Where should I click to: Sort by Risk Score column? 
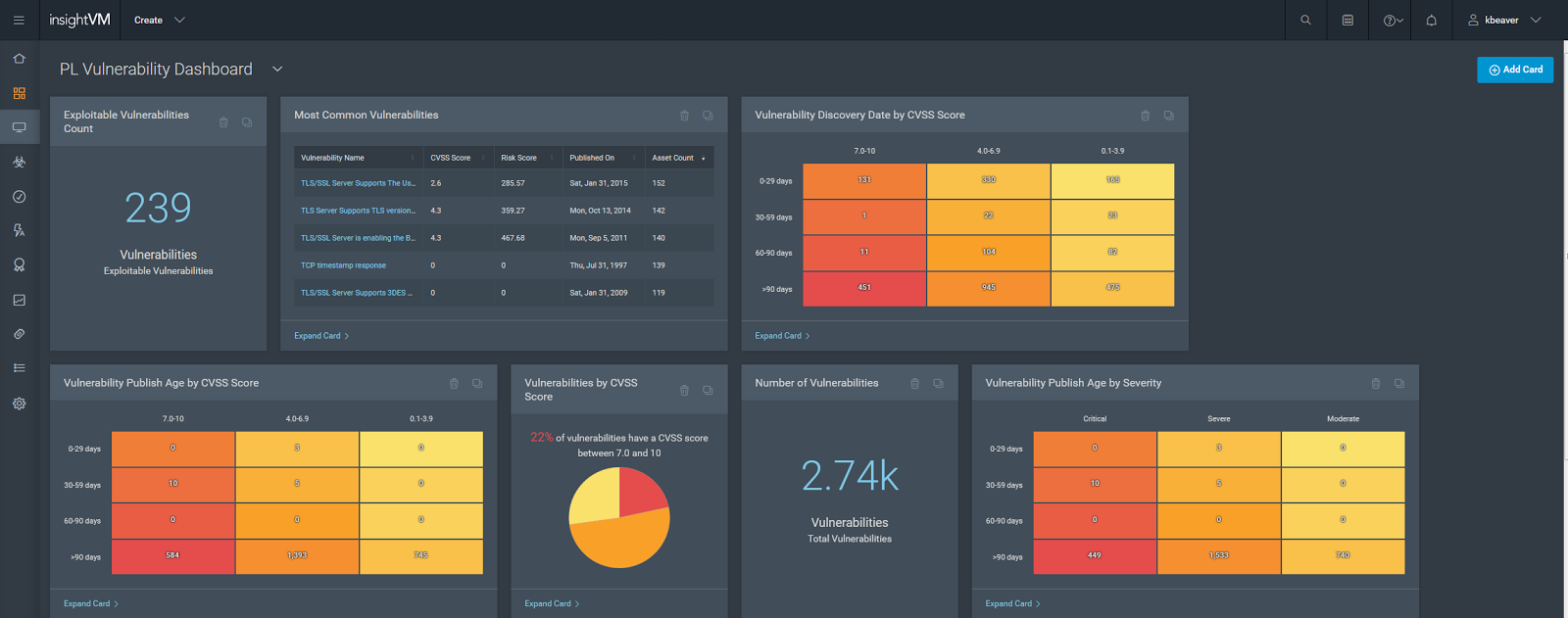click(527, 158)
